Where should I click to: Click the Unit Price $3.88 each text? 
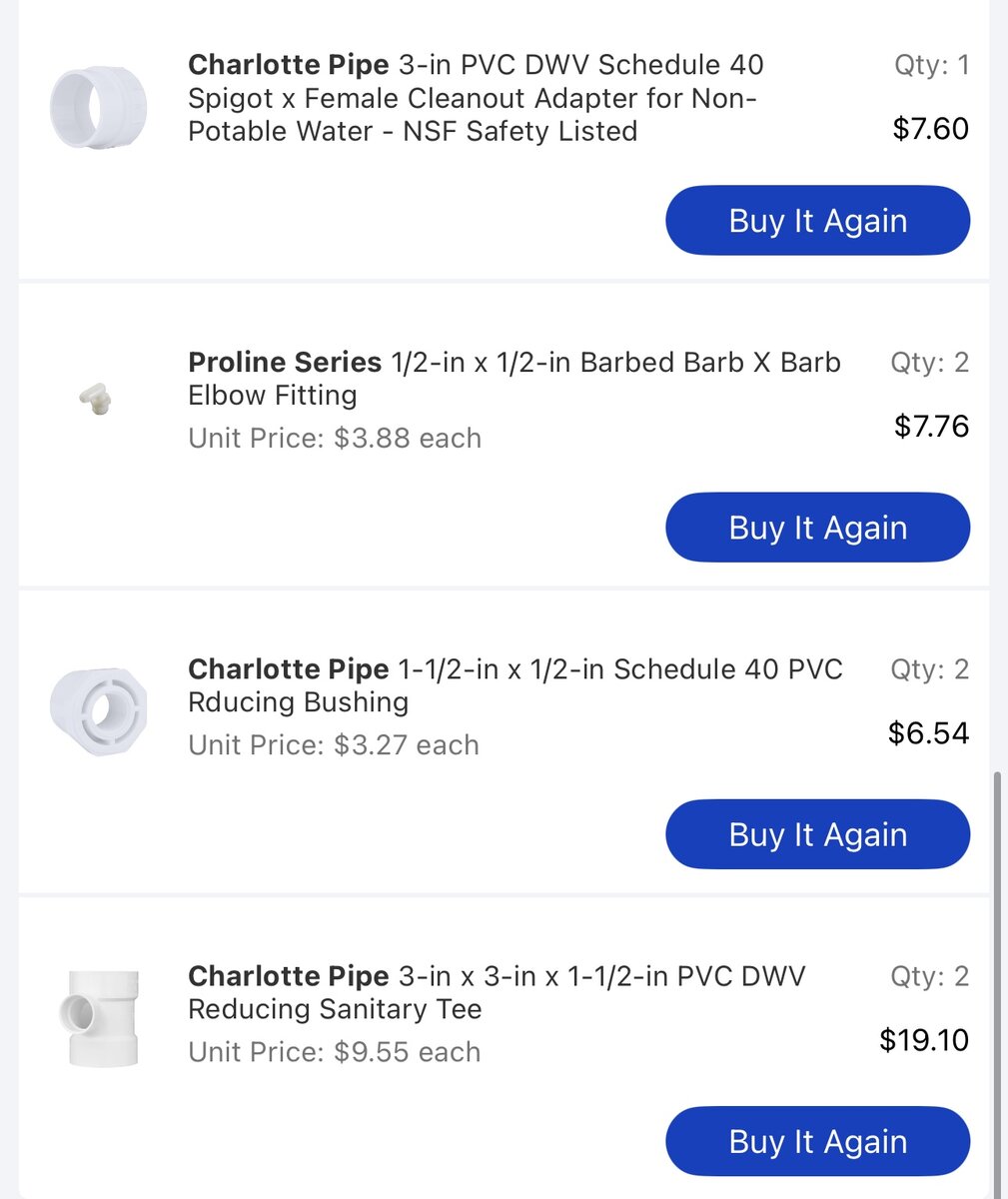pyautogui.click(x=335, y=438)
